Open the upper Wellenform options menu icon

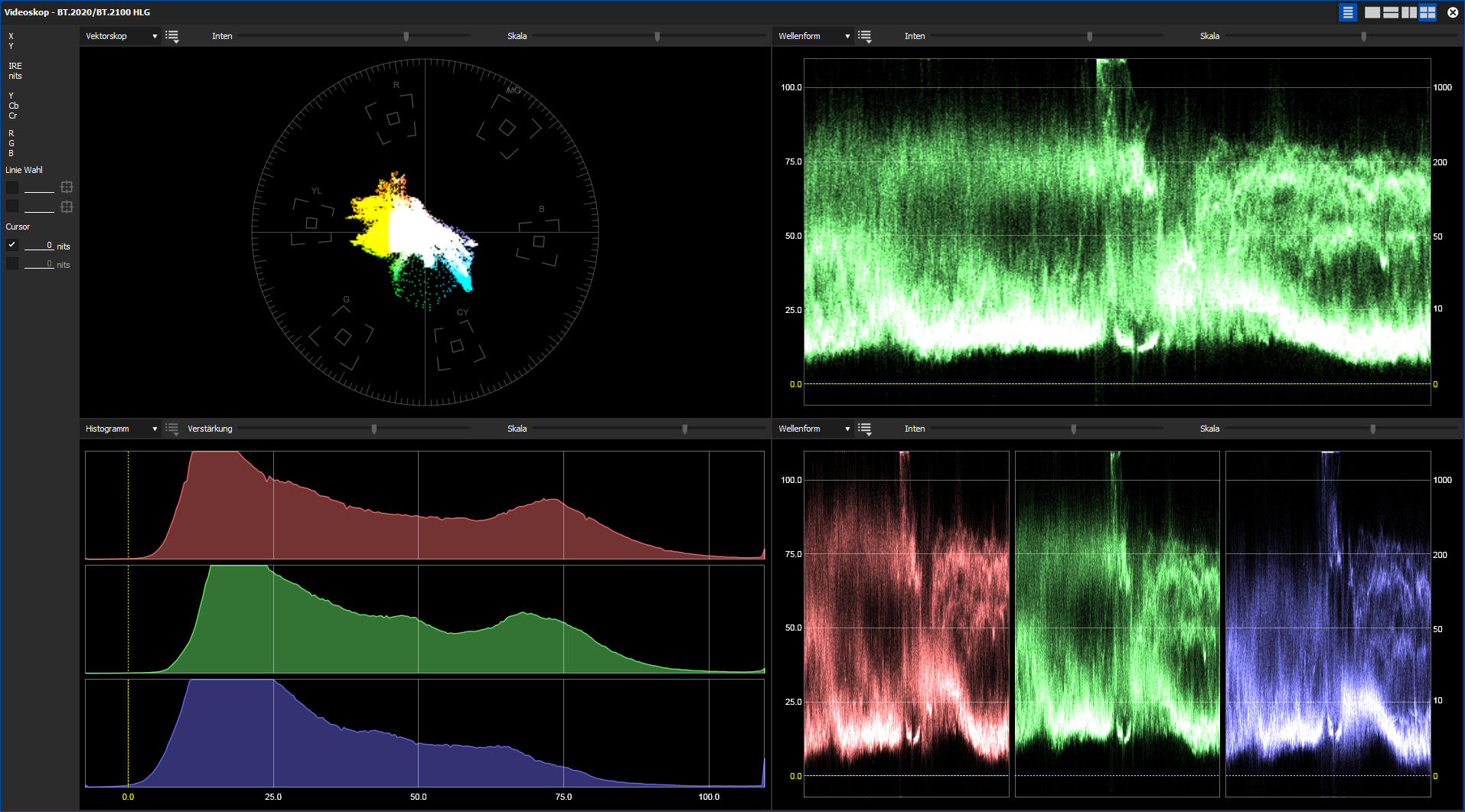click(865, 35)
